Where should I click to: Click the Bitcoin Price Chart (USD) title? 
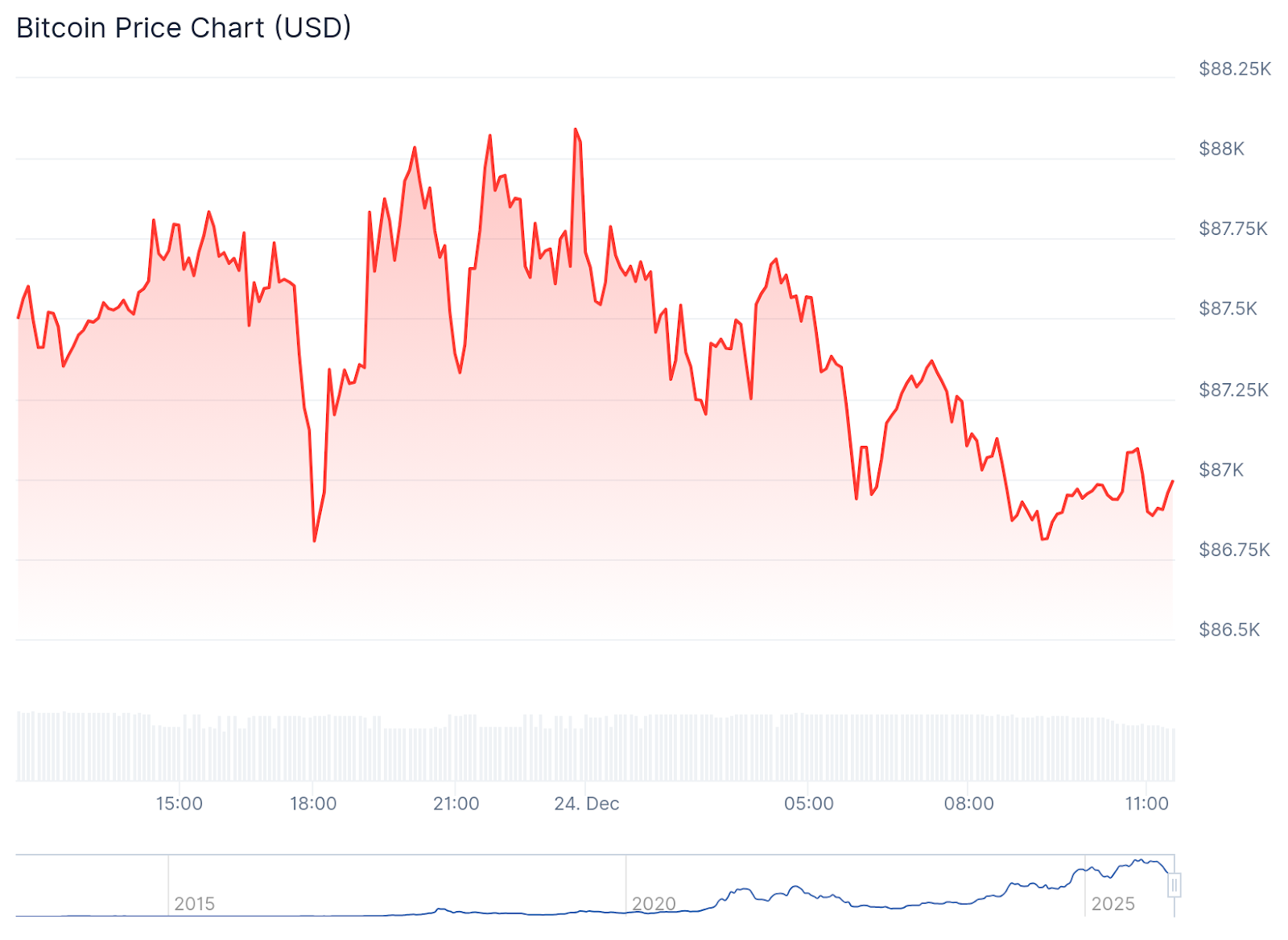click(184, 28)
